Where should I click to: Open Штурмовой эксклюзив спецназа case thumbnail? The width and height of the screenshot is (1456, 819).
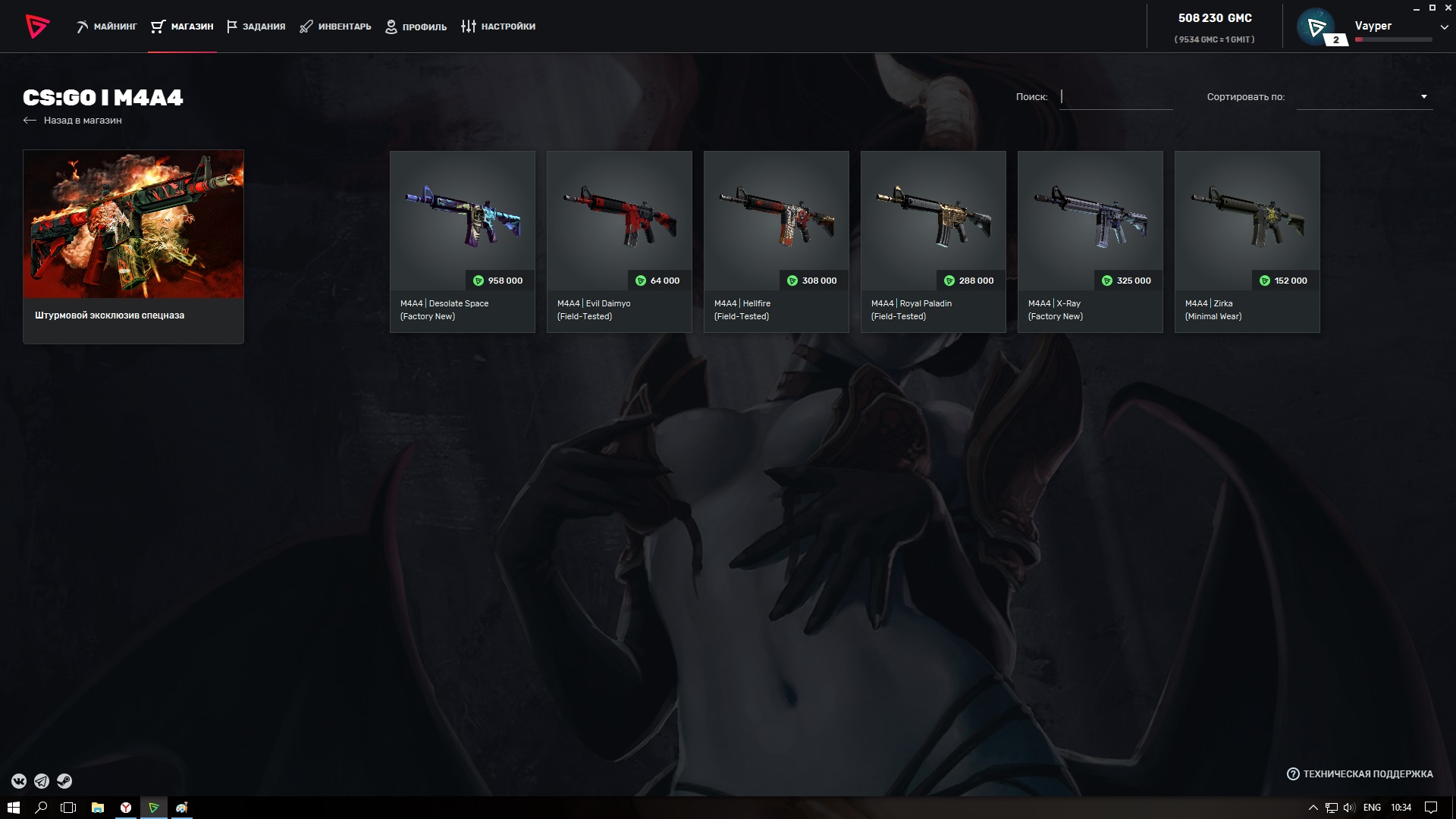(133, 224)
